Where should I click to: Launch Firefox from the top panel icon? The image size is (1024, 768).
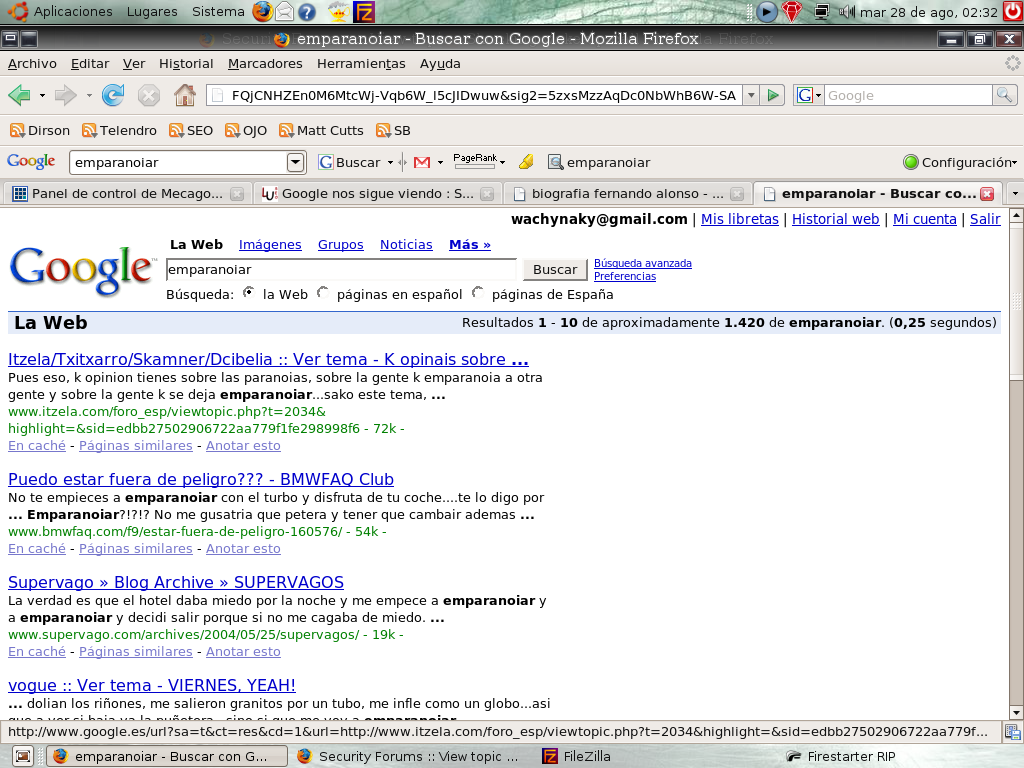point(263,11)
